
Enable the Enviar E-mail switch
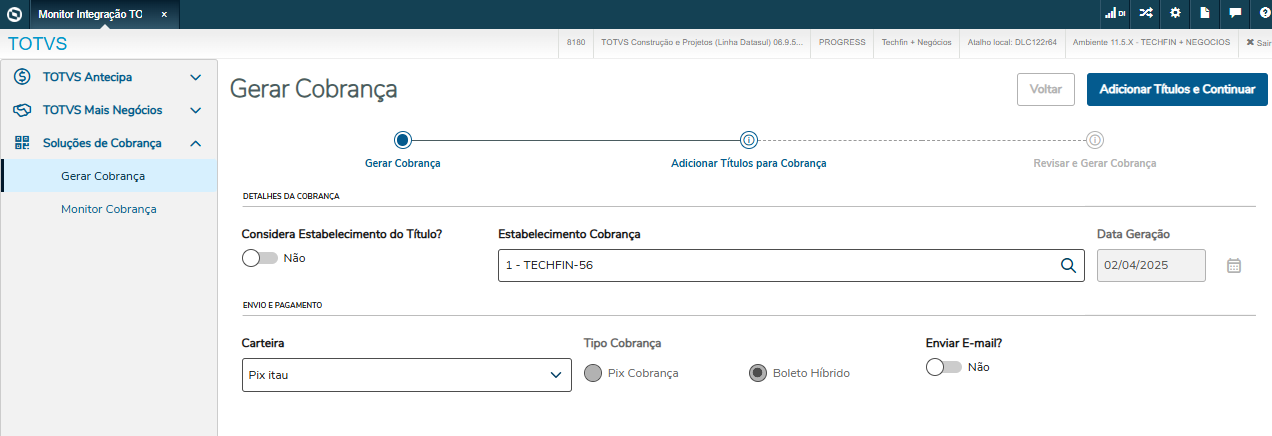click(x=943, y=367)
